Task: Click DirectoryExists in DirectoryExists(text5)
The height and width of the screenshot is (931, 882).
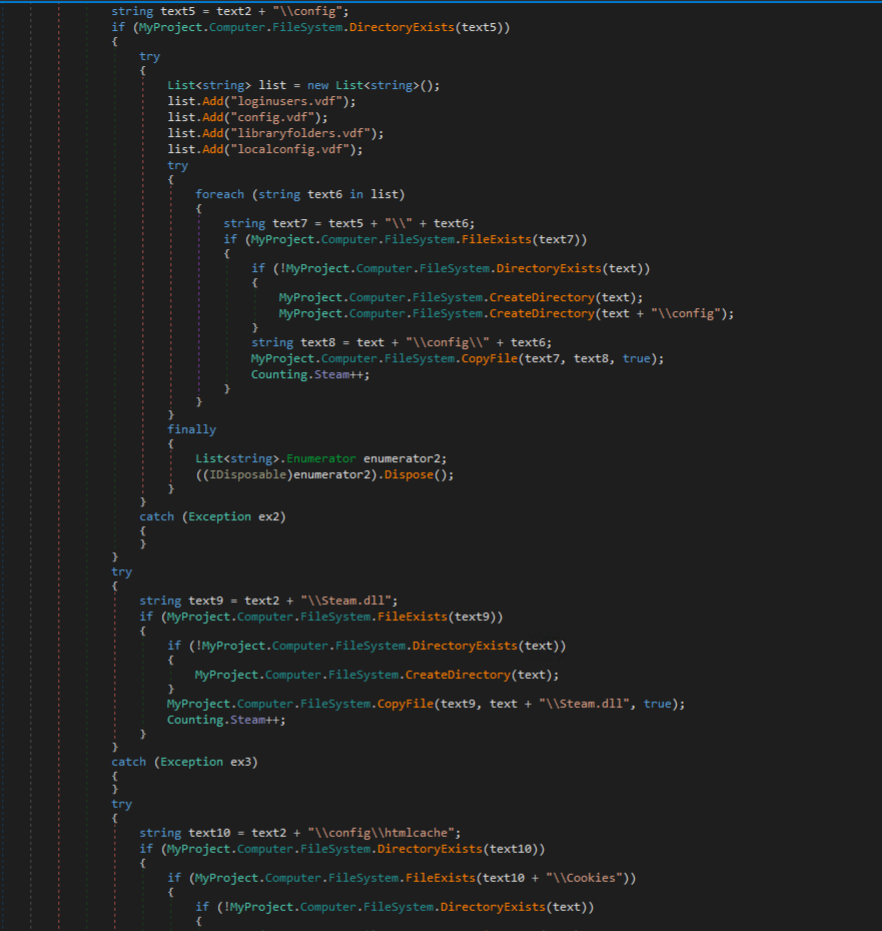Action: tap(402, 27)
